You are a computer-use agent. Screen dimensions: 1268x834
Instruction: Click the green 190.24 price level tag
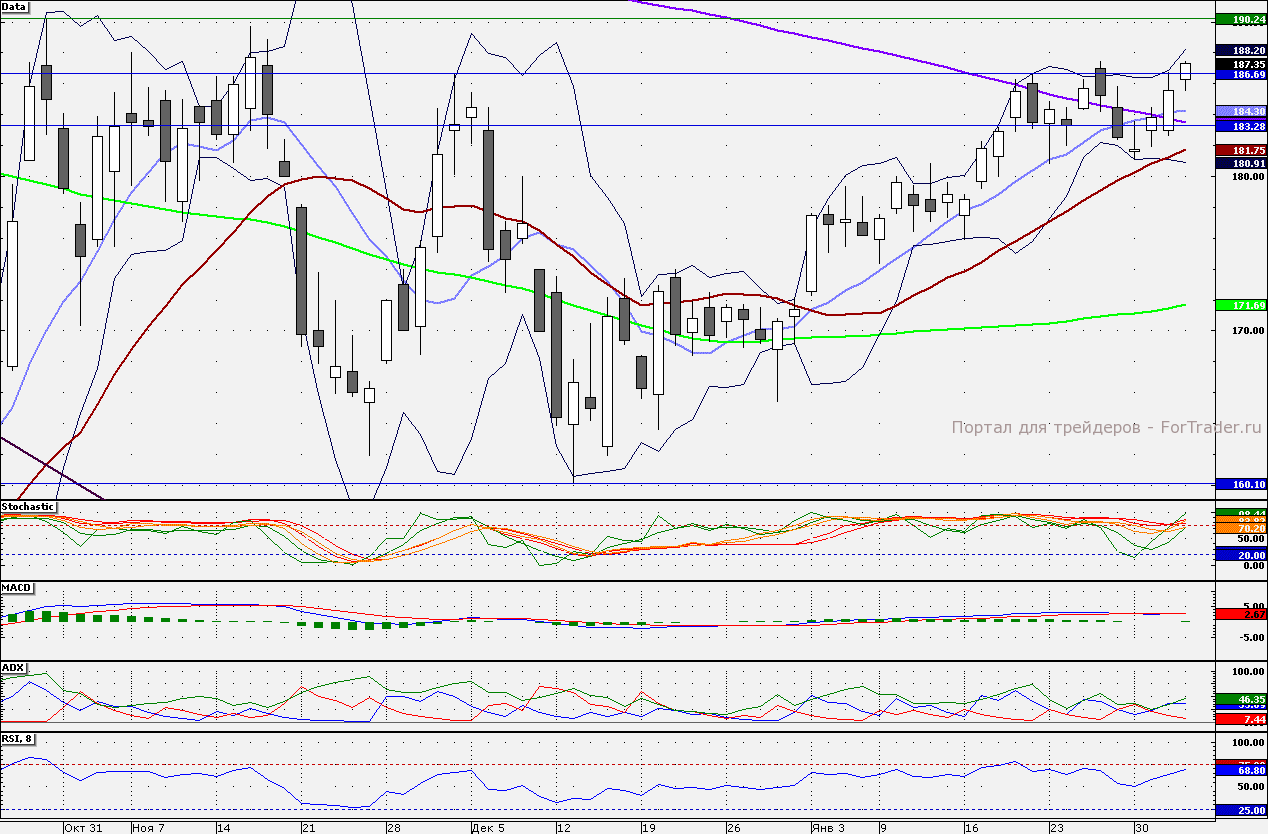(1240, 19)
